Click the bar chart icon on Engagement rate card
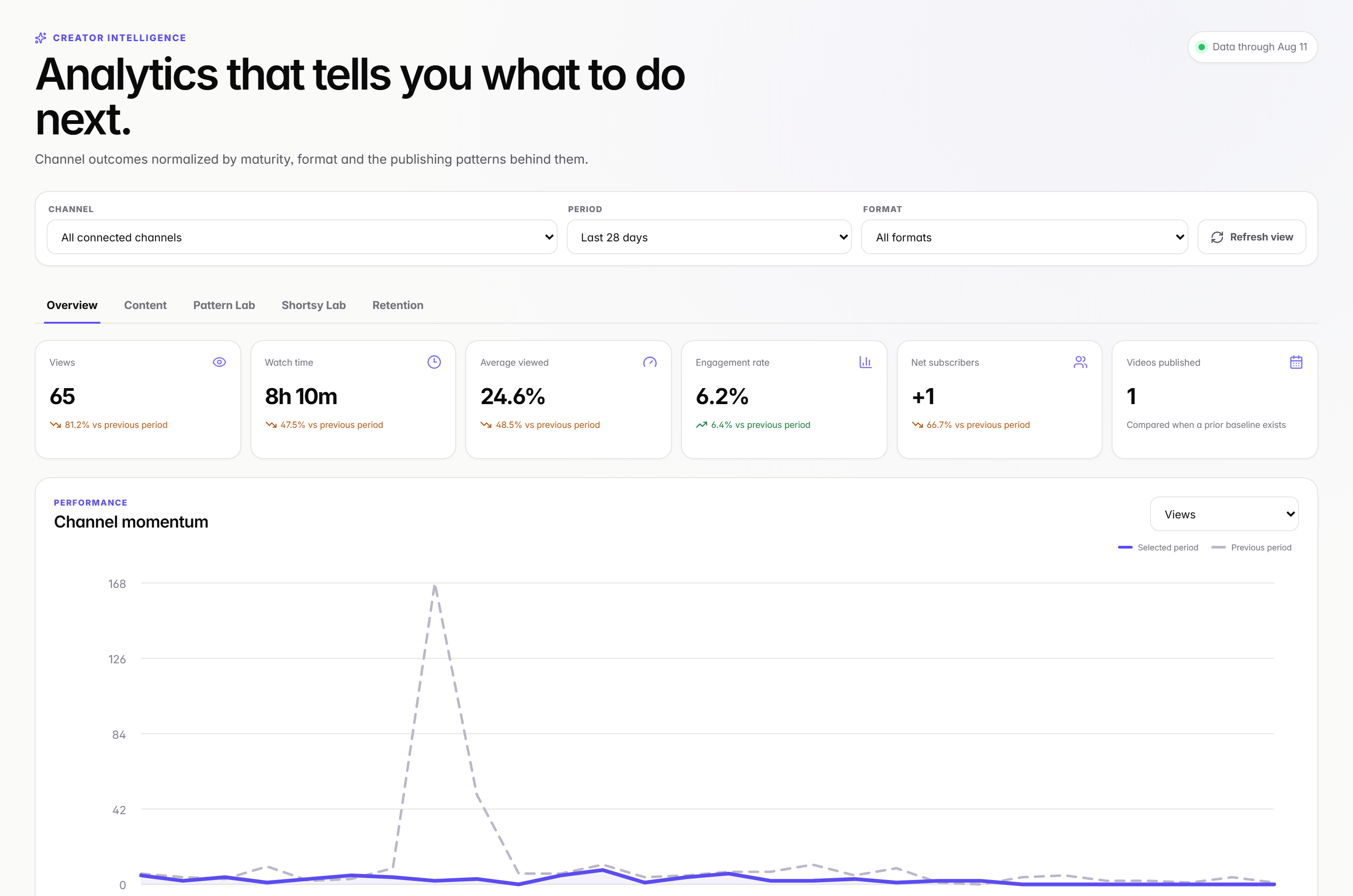 pyautogui.click(x=865, y=362)
